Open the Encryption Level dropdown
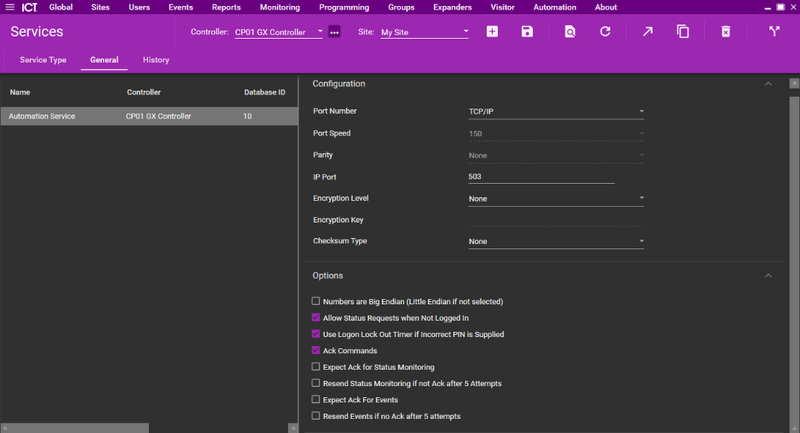This screenshot has height=433, width=800. click(x=556, y=199)
